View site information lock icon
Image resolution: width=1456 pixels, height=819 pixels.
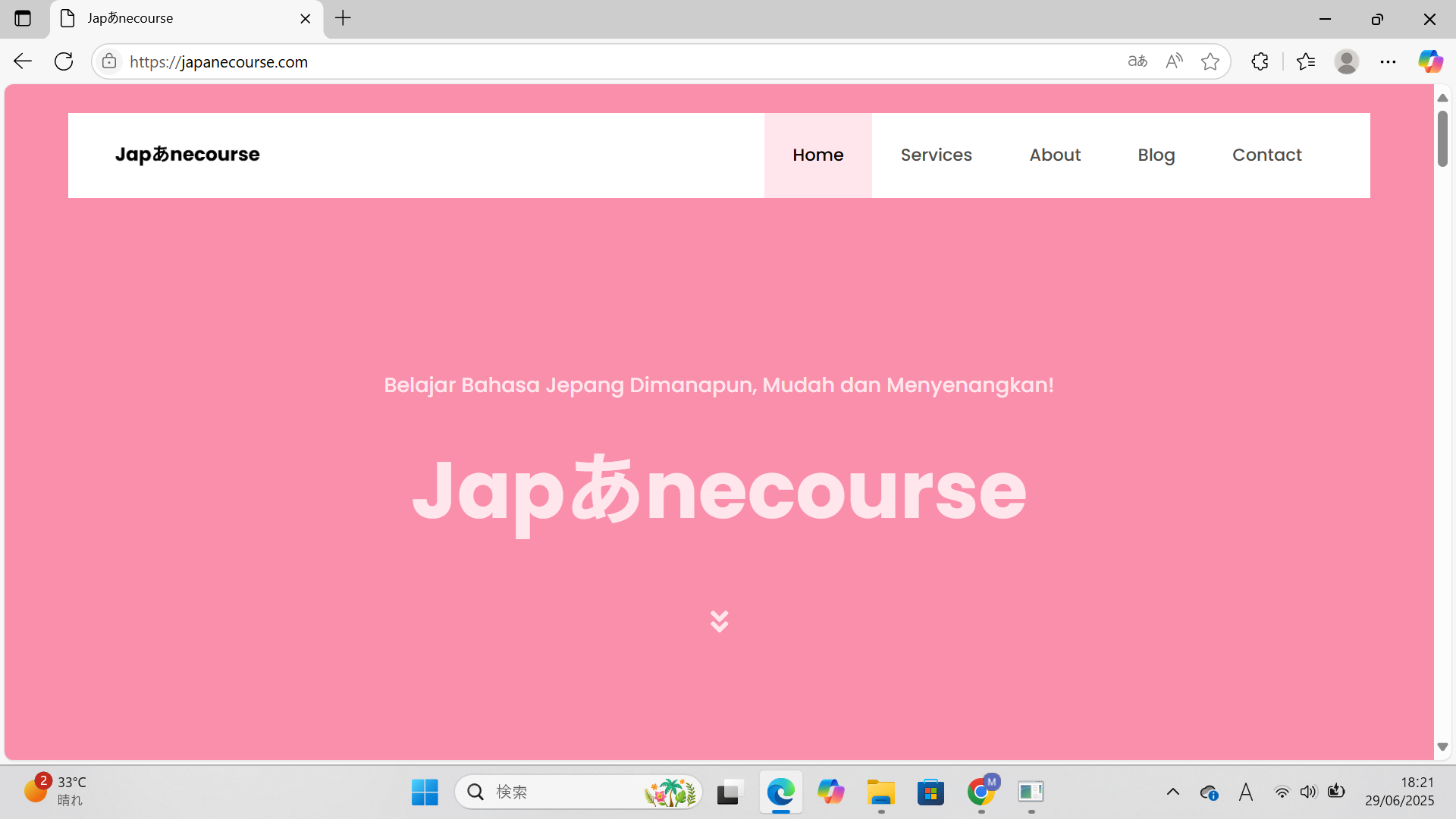(x=109, y=61)
